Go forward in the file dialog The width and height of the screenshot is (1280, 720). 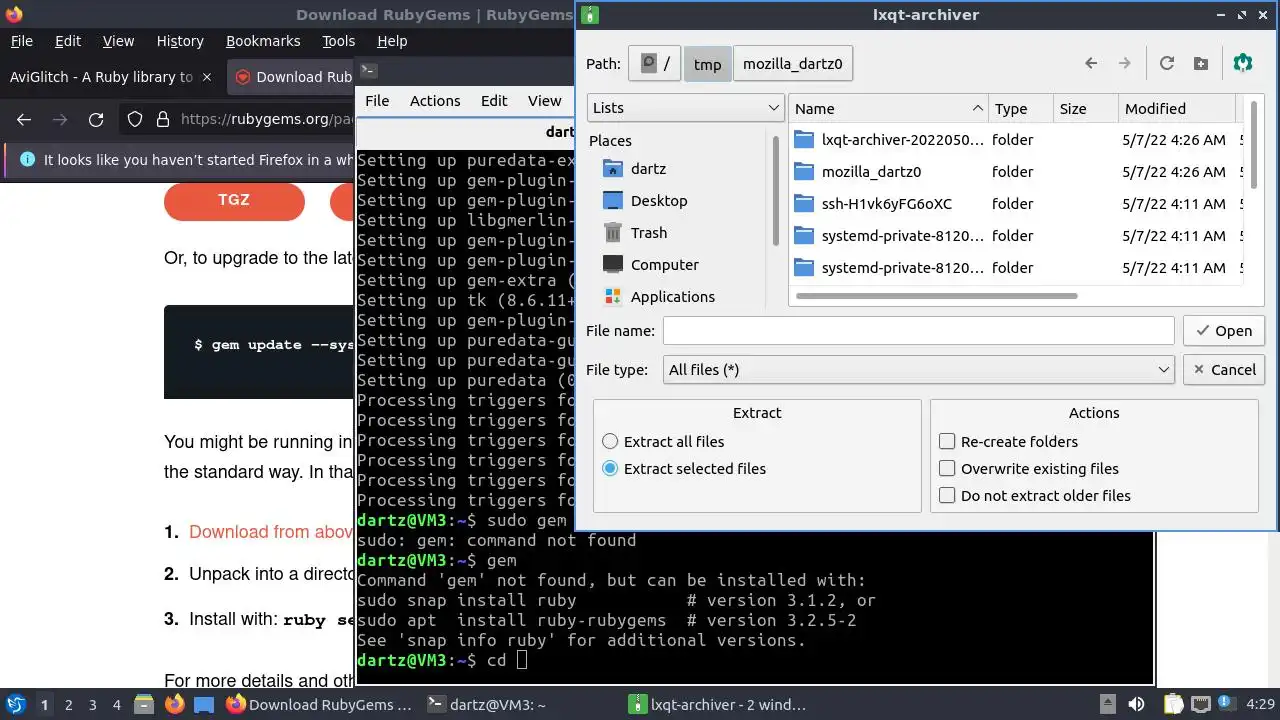pos(1124,63)
